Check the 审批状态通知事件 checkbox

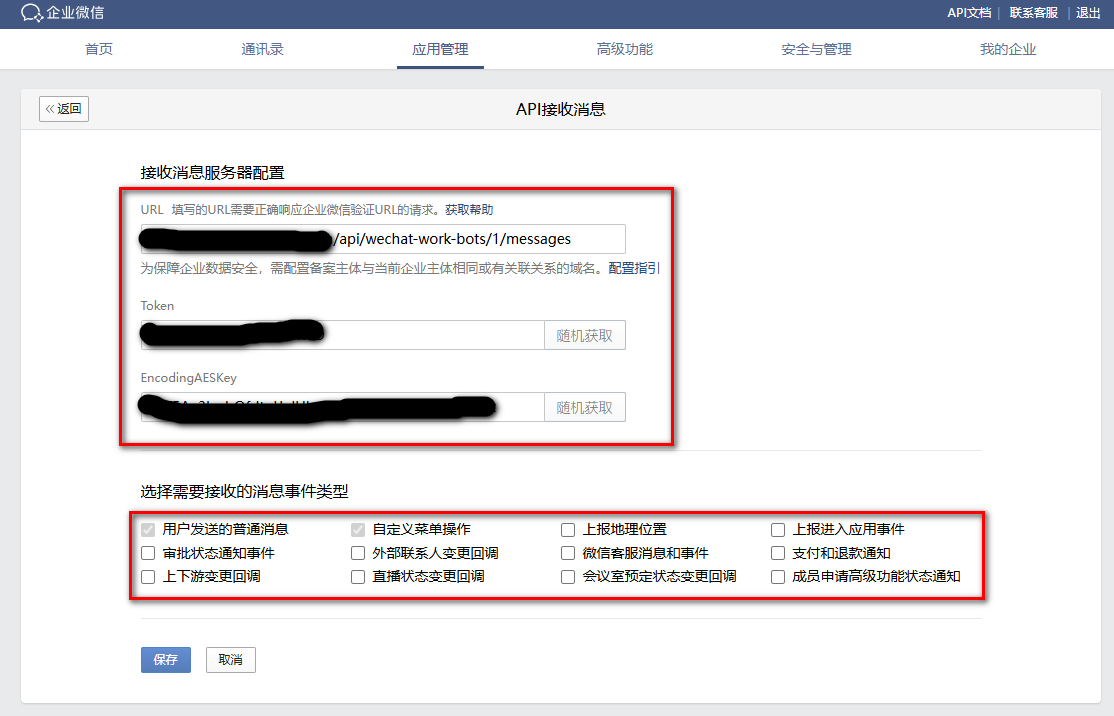point(148,553)
